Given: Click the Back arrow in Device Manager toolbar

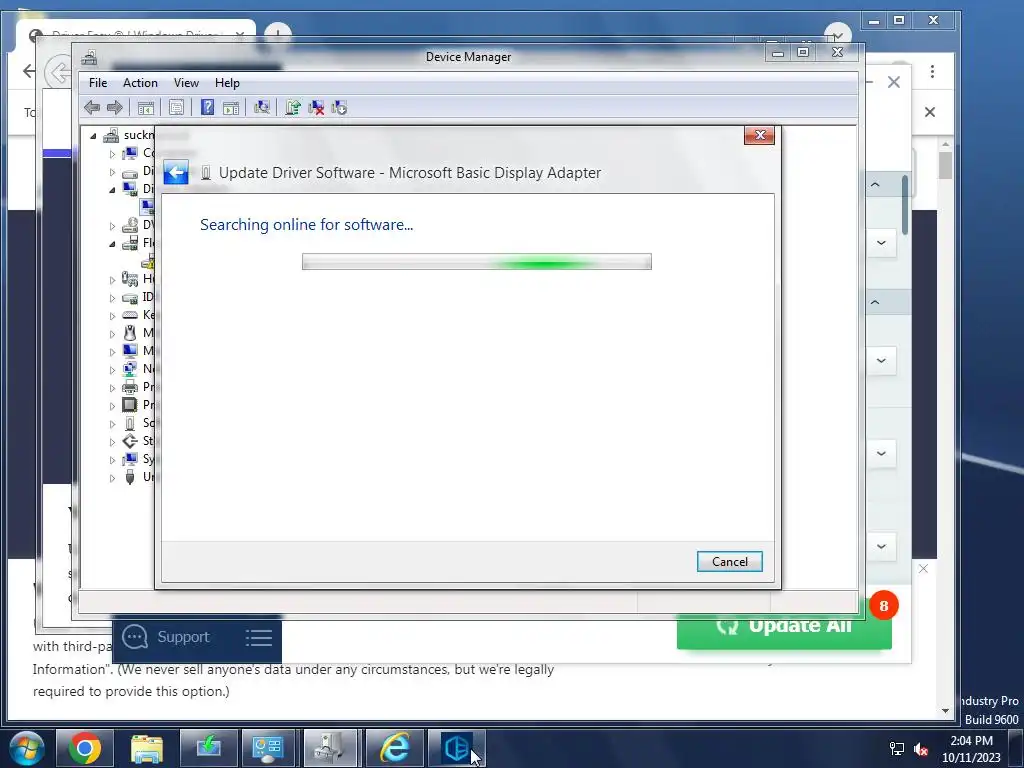Looking at the screenshot, I should coord(92,108).
